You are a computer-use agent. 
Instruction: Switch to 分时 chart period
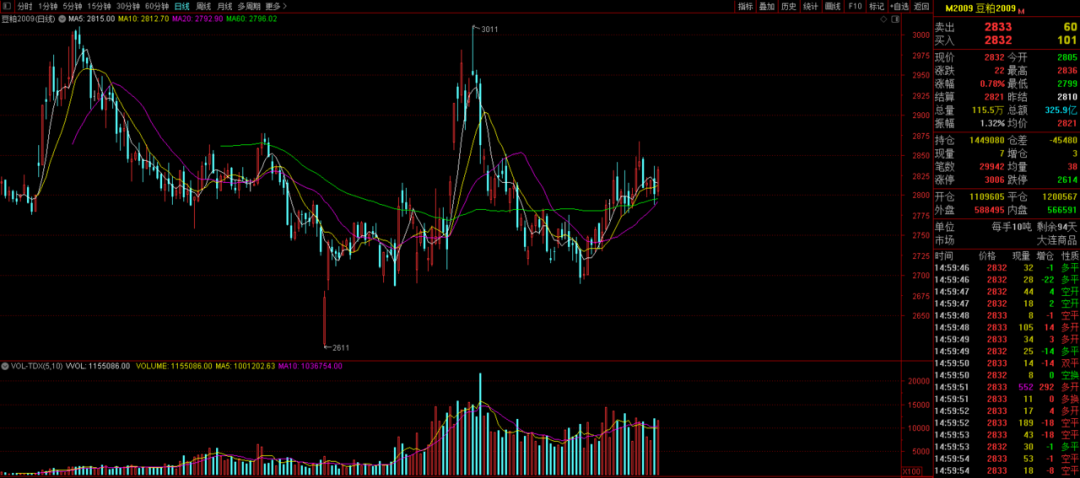point(25,6)
